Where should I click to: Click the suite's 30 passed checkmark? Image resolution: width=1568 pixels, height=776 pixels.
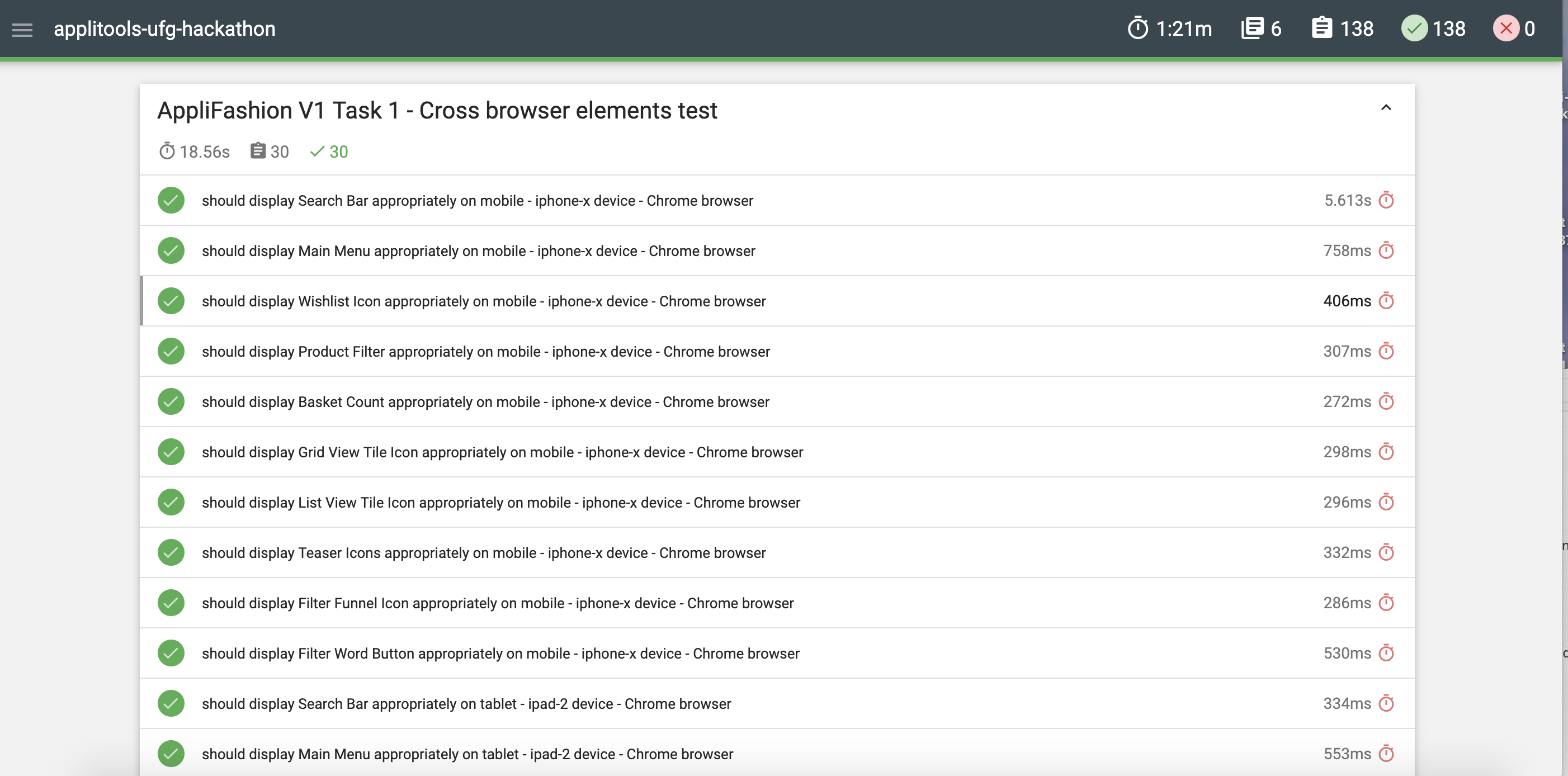(x=317, y=152)
